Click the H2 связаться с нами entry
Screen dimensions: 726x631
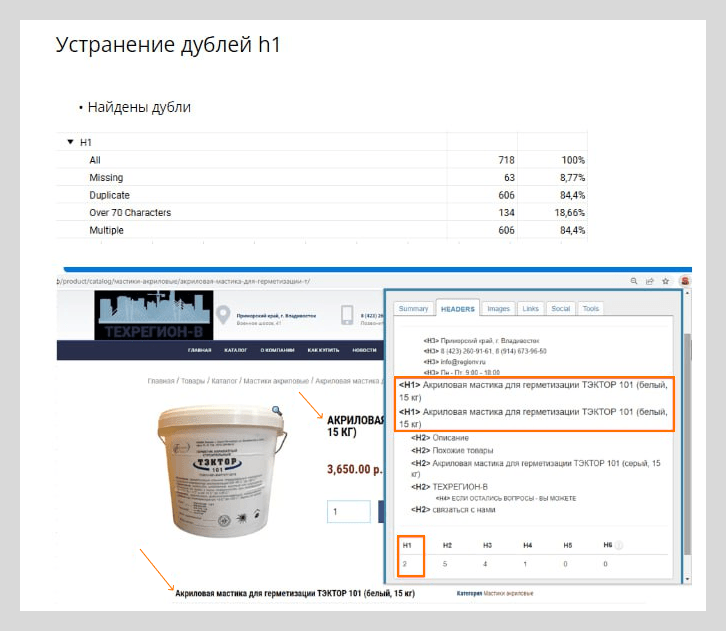(453, 509)
